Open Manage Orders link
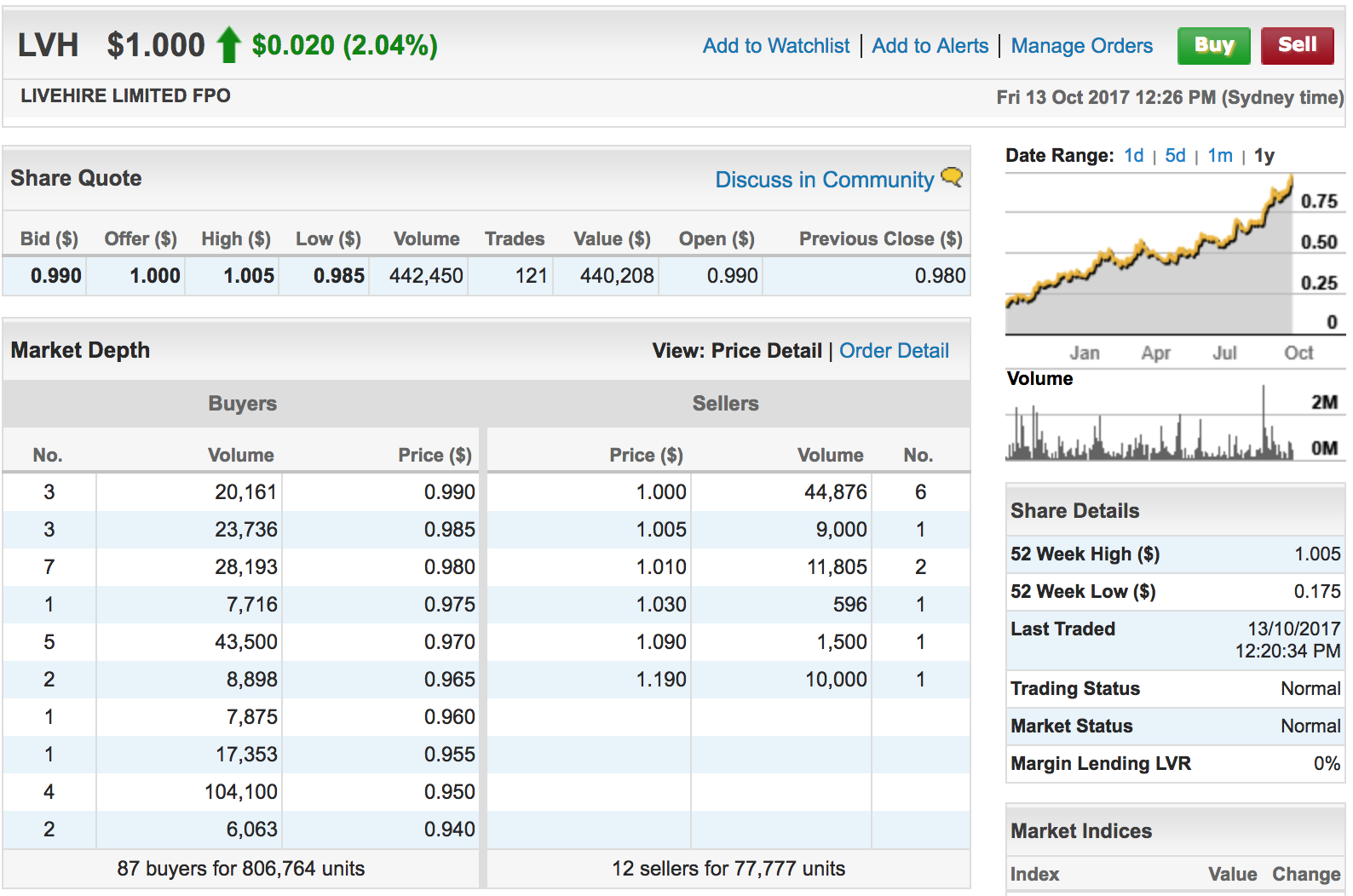The height and width of the screenshot is (896, 1353). click(x=1082, y=46)
